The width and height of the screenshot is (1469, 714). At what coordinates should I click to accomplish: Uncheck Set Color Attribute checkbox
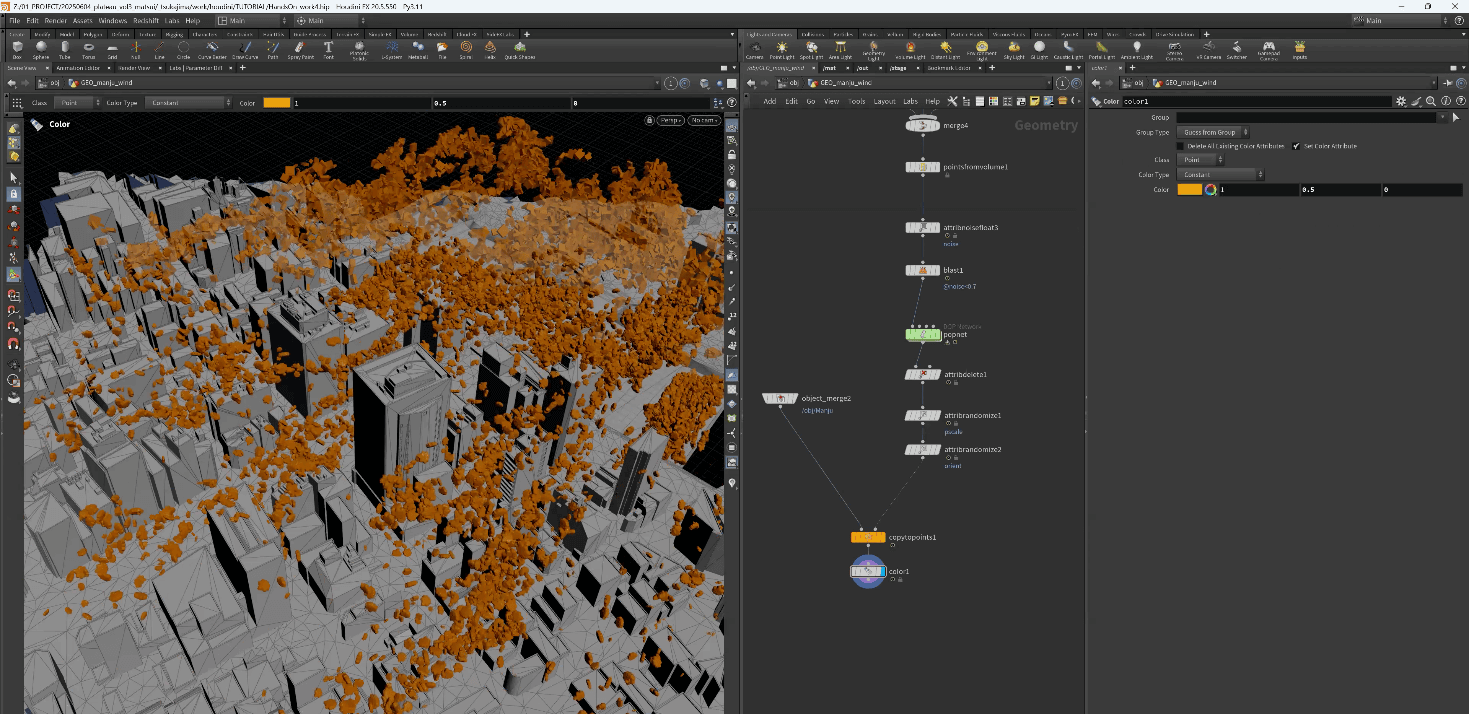click(1296, 146)
